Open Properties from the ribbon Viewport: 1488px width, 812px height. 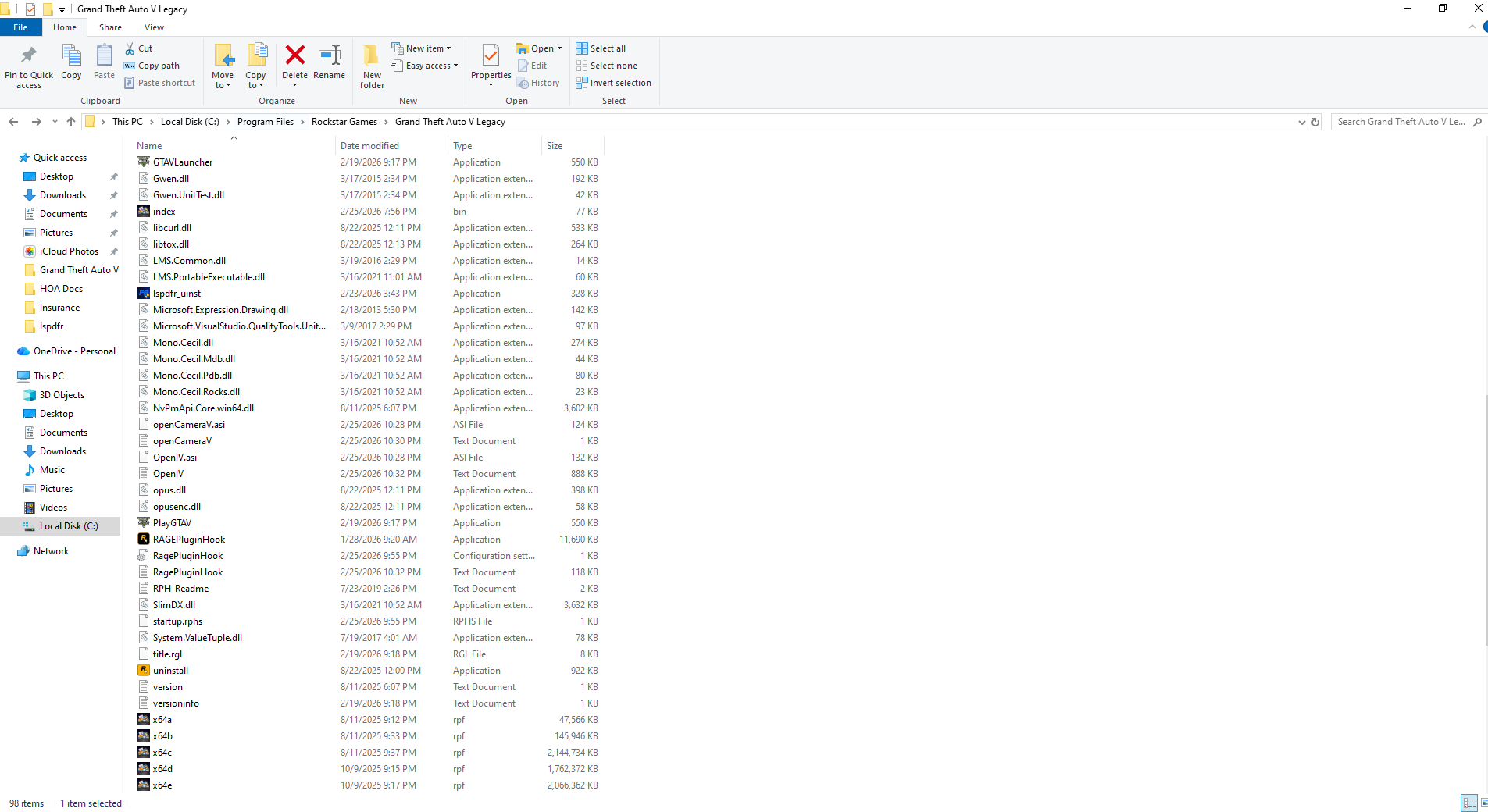pyautogui.click(x=491, y=66)
